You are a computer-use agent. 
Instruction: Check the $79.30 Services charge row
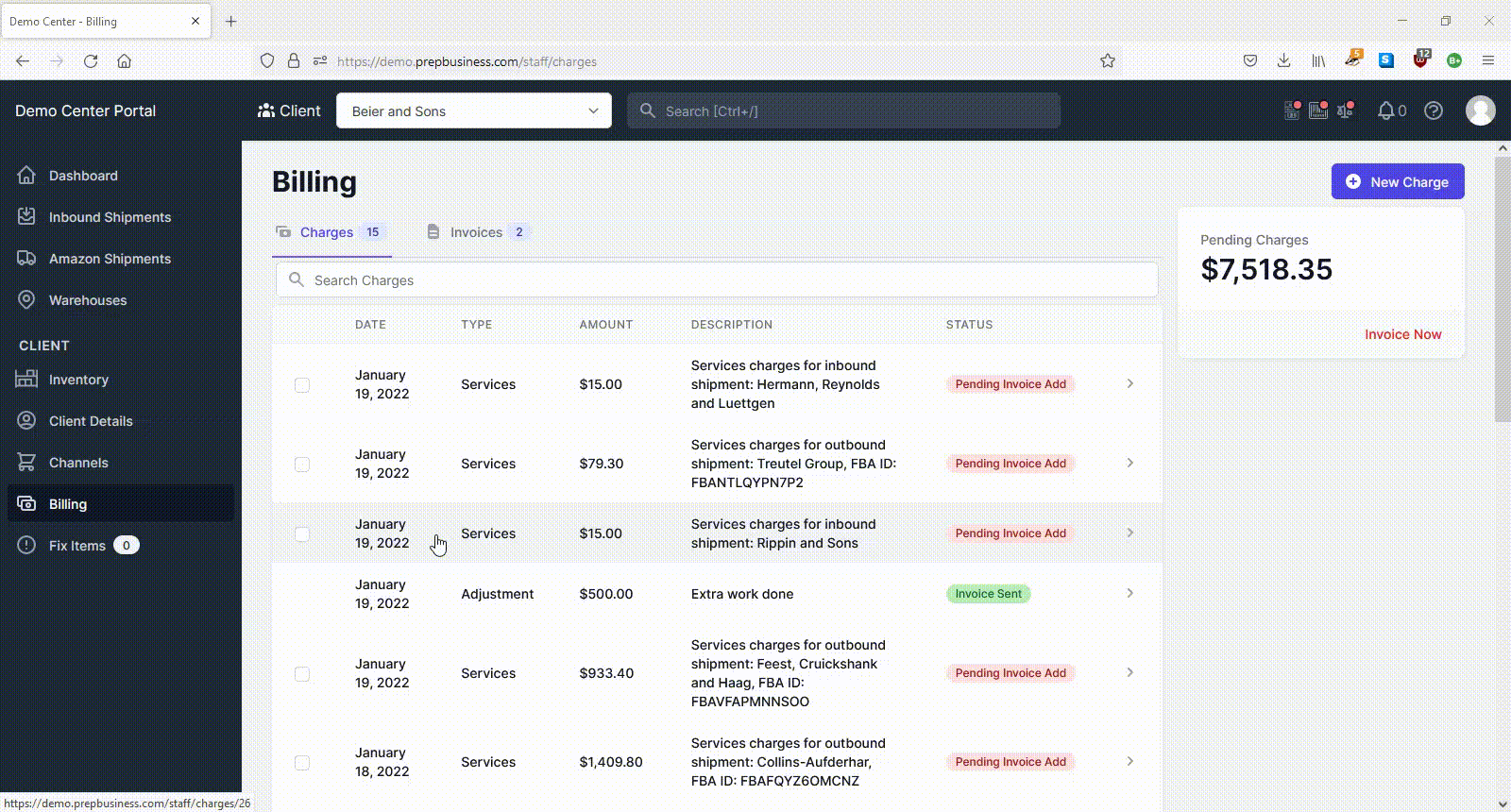(302, 465)
